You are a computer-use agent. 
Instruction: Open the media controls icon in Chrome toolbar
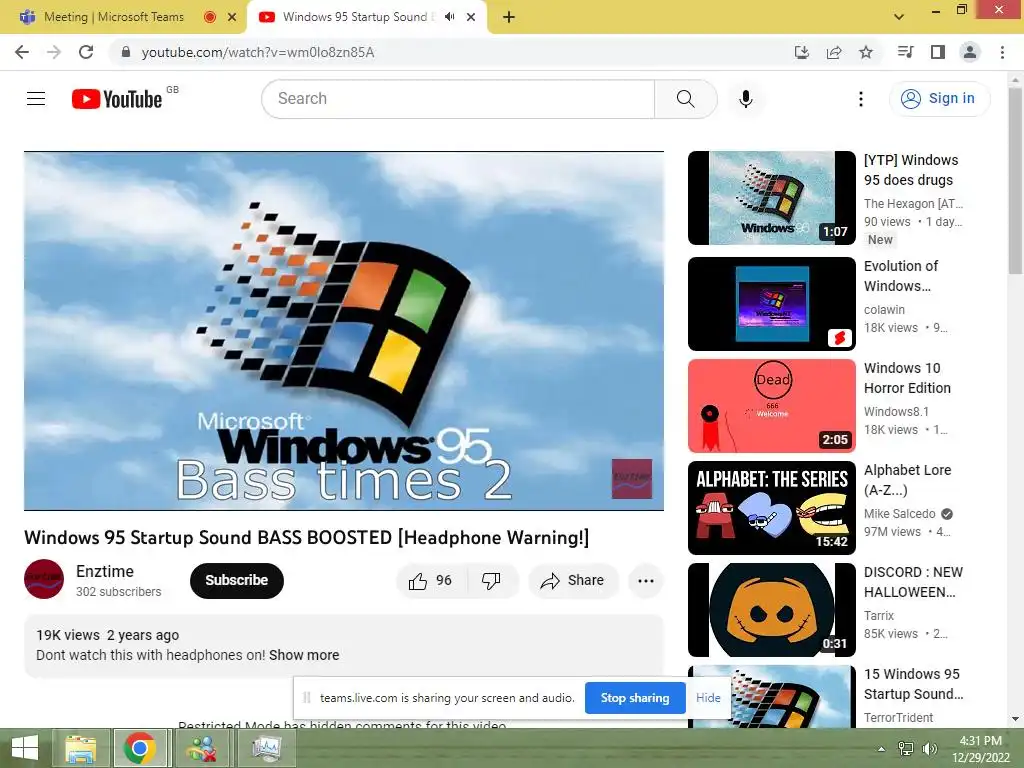pyautogui.click(x=906, y=52)
